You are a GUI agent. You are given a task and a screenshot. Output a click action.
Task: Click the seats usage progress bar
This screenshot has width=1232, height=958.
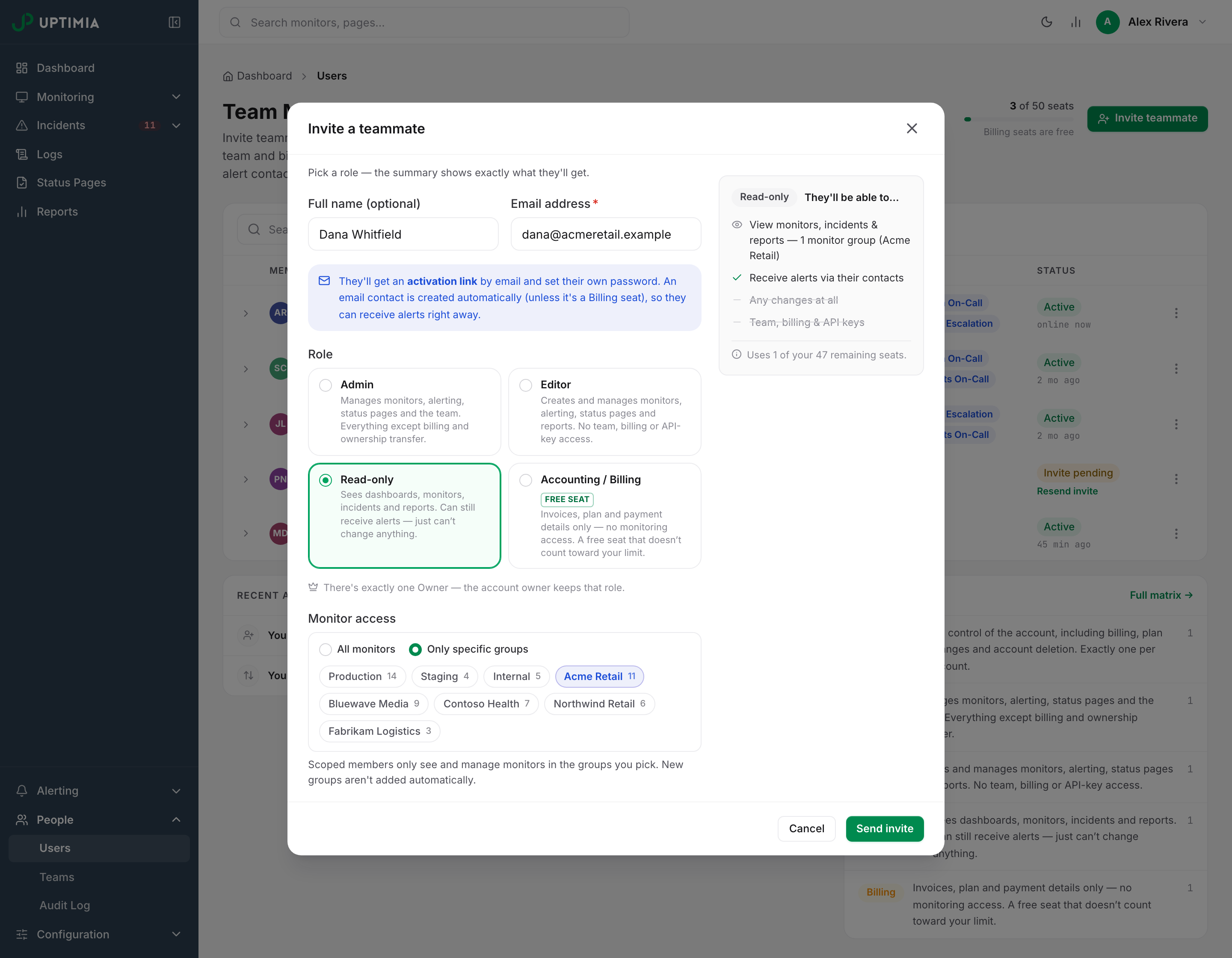(x=1019, y=119)
